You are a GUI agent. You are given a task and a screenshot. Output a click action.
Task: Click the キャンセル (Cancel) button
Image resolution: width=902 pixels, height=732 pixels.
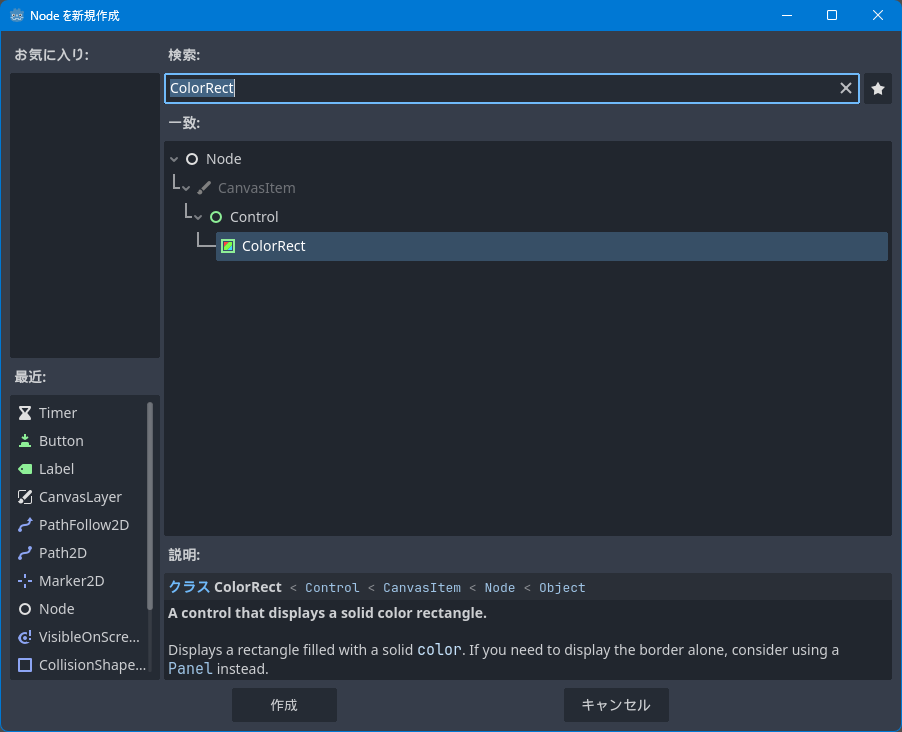[616, 705]
